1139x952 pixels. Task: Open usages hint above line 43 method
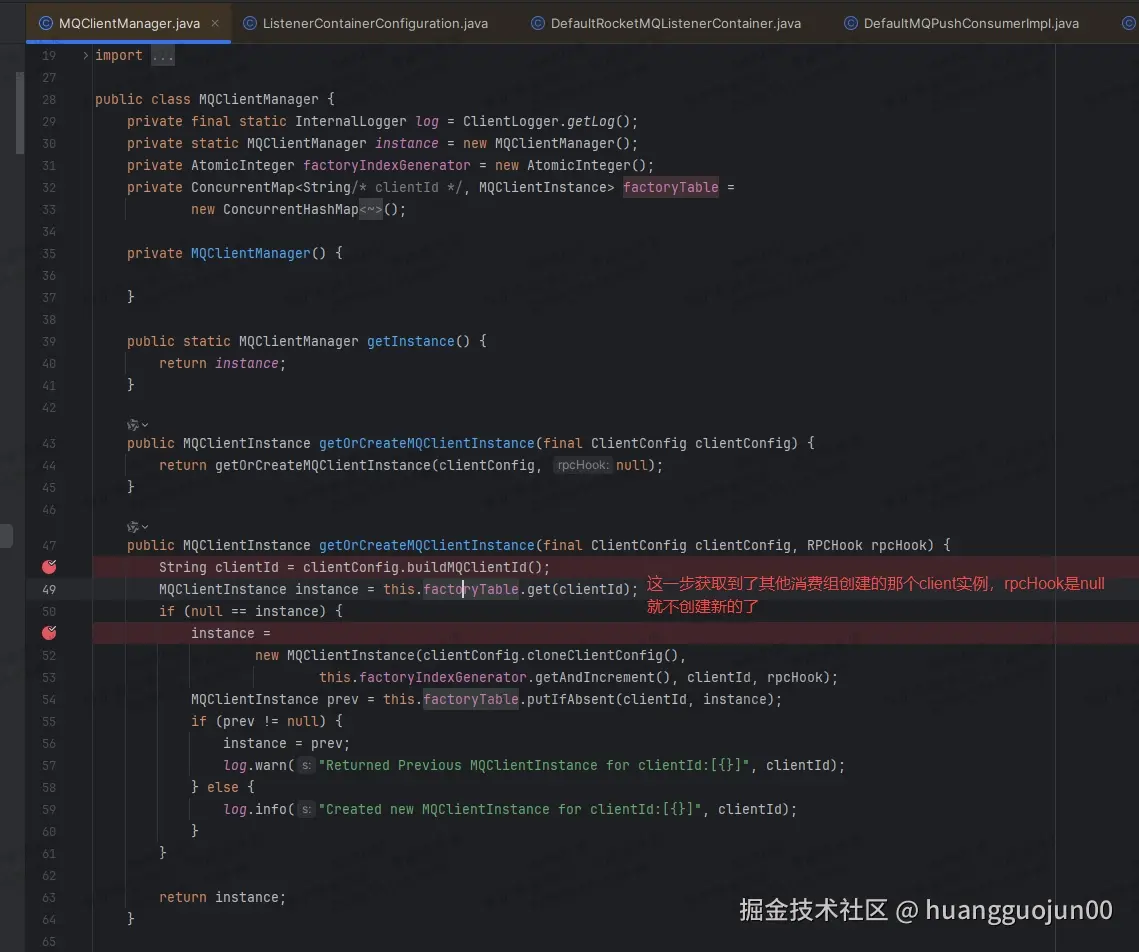click(x=137, y=425)
